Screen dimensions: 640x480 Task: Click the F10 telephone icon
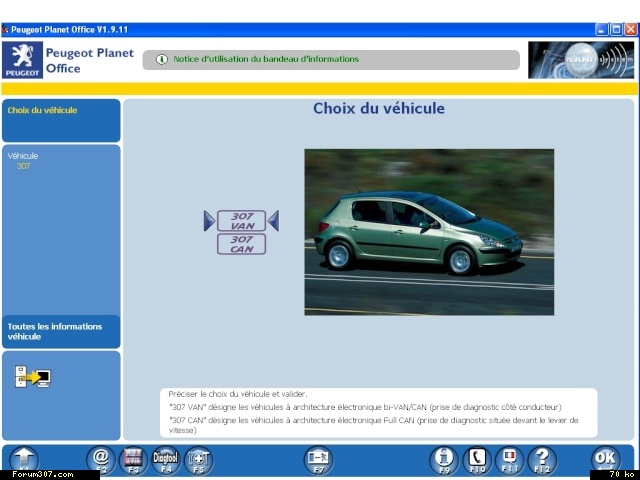tap(477, 460)
